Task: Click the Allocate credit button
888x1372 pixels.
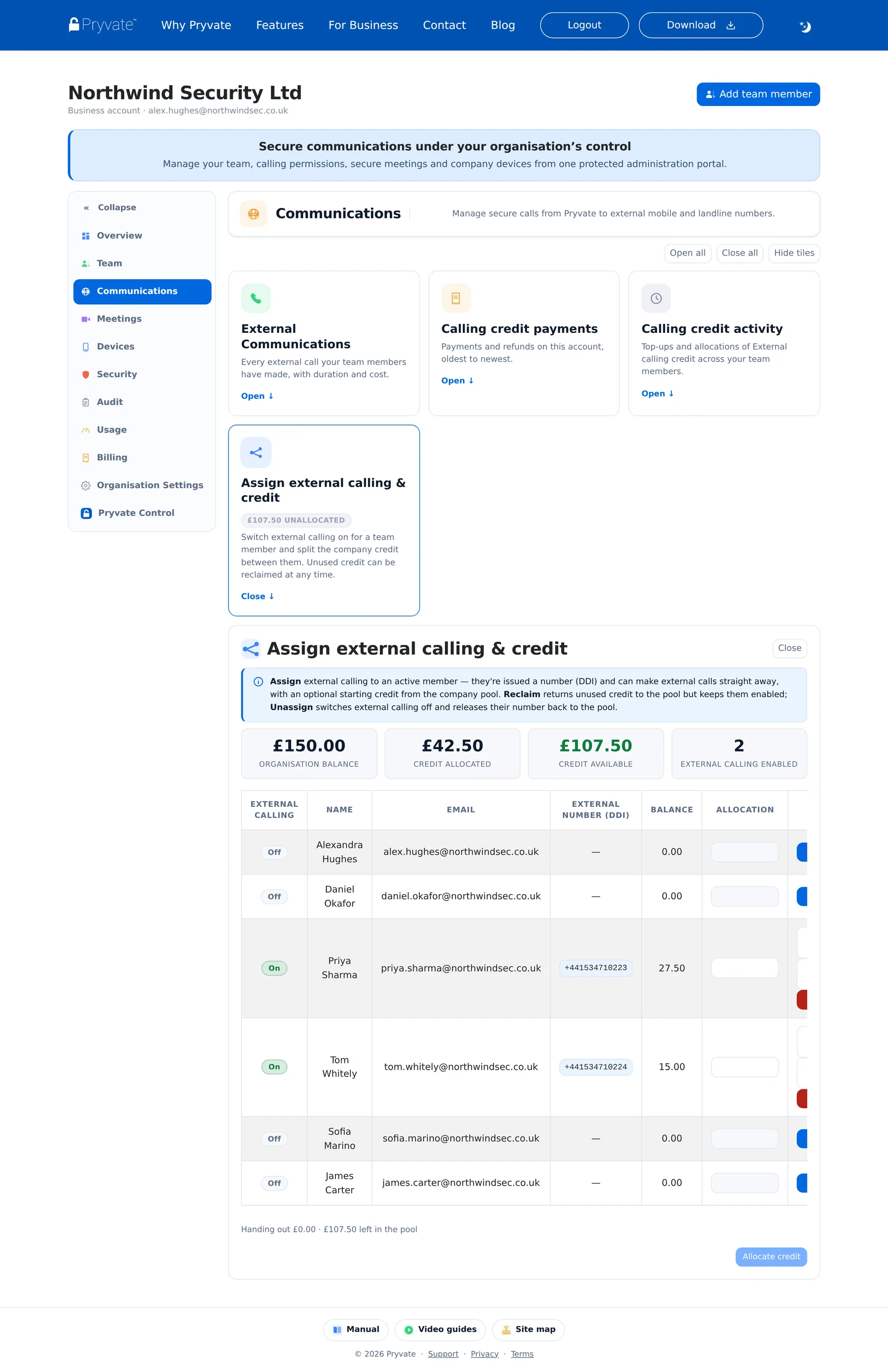Action: pos(771,1257)
